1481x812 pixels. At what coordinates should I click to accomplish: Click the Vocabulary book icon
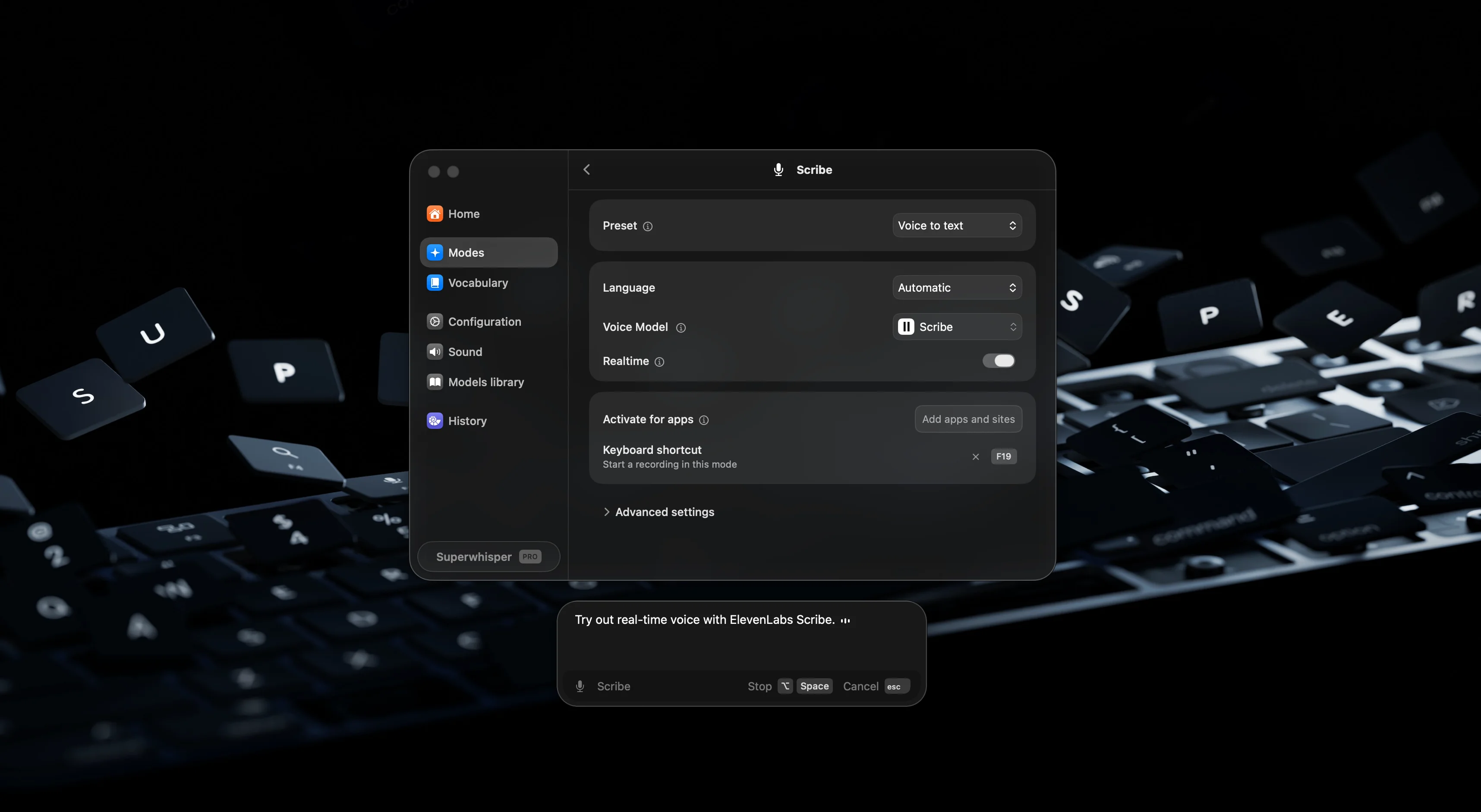click(x=435, y=283)
